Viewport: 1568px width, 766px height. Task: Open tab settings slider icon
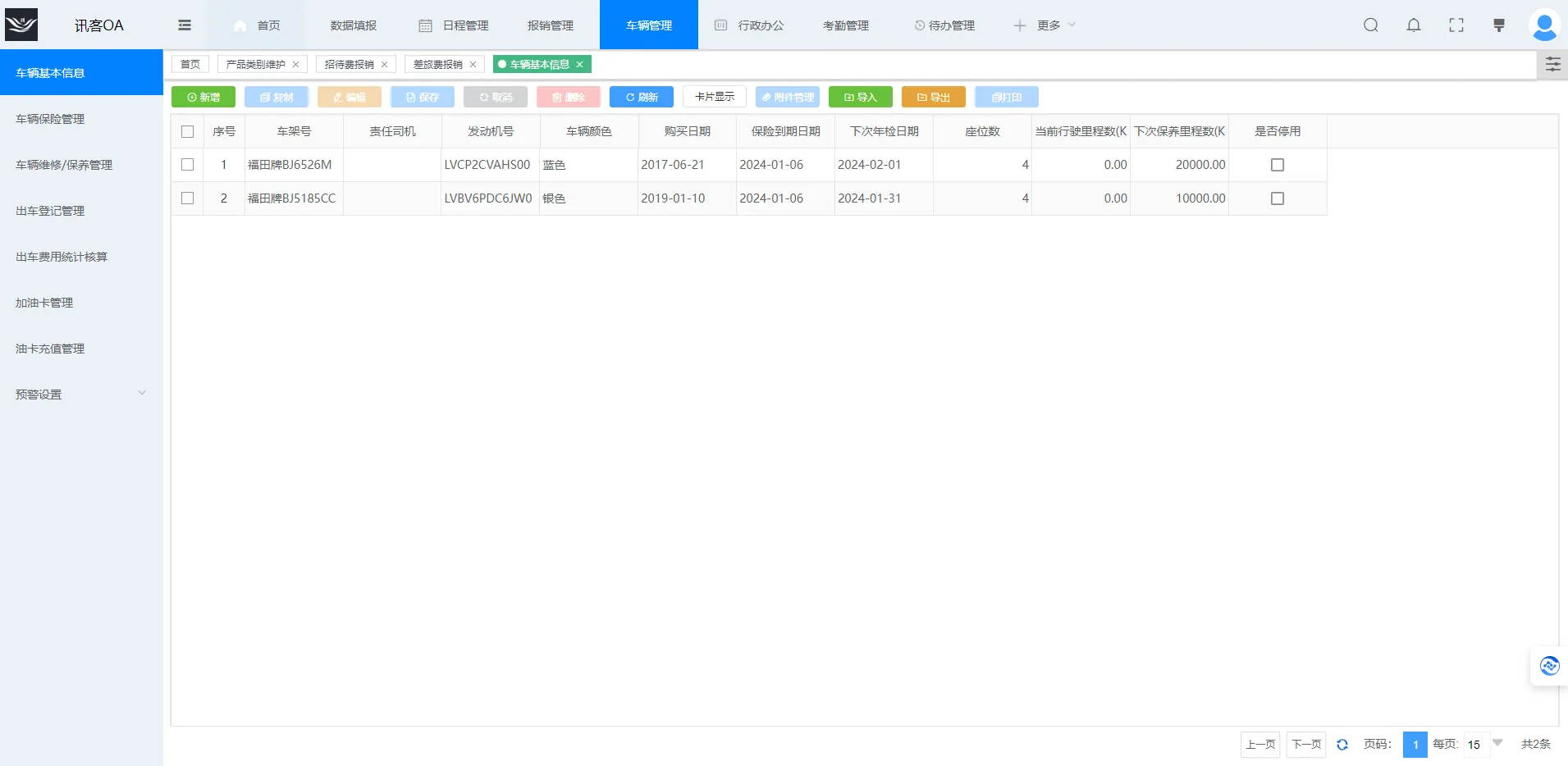coord(1552,65)
